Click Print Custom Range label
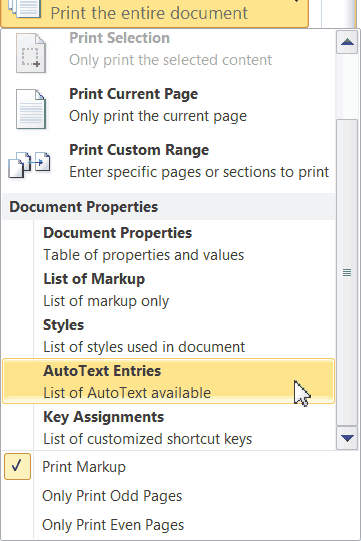 tap(139, 150)
